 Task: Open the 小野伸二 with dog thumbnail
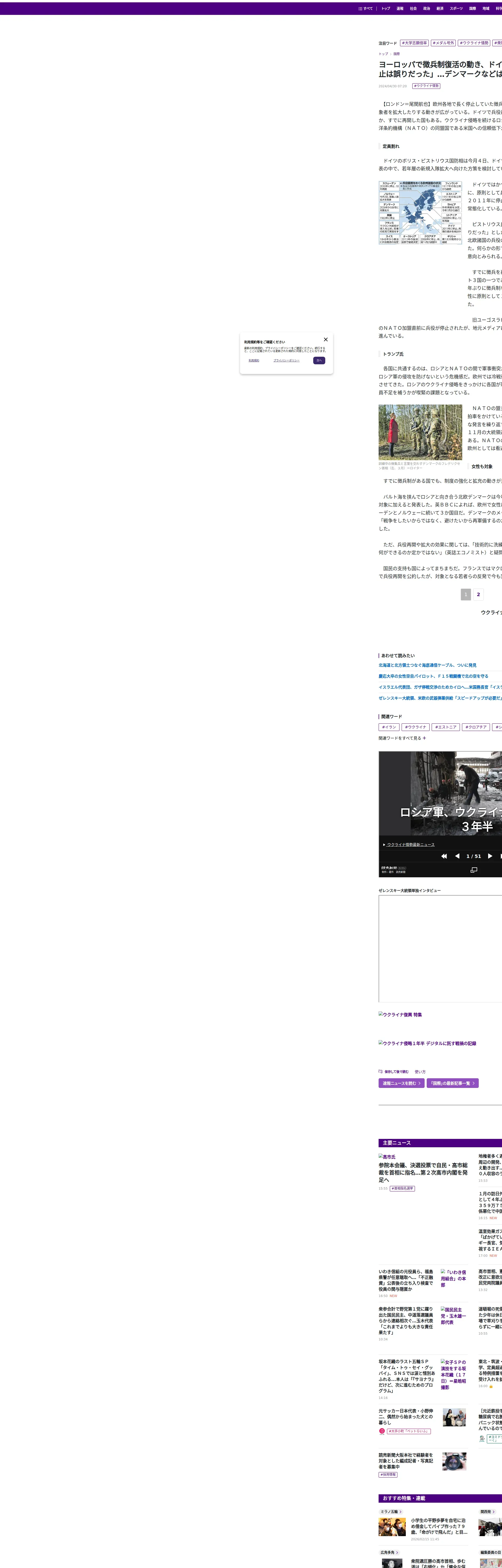(x=454, y=1417)
